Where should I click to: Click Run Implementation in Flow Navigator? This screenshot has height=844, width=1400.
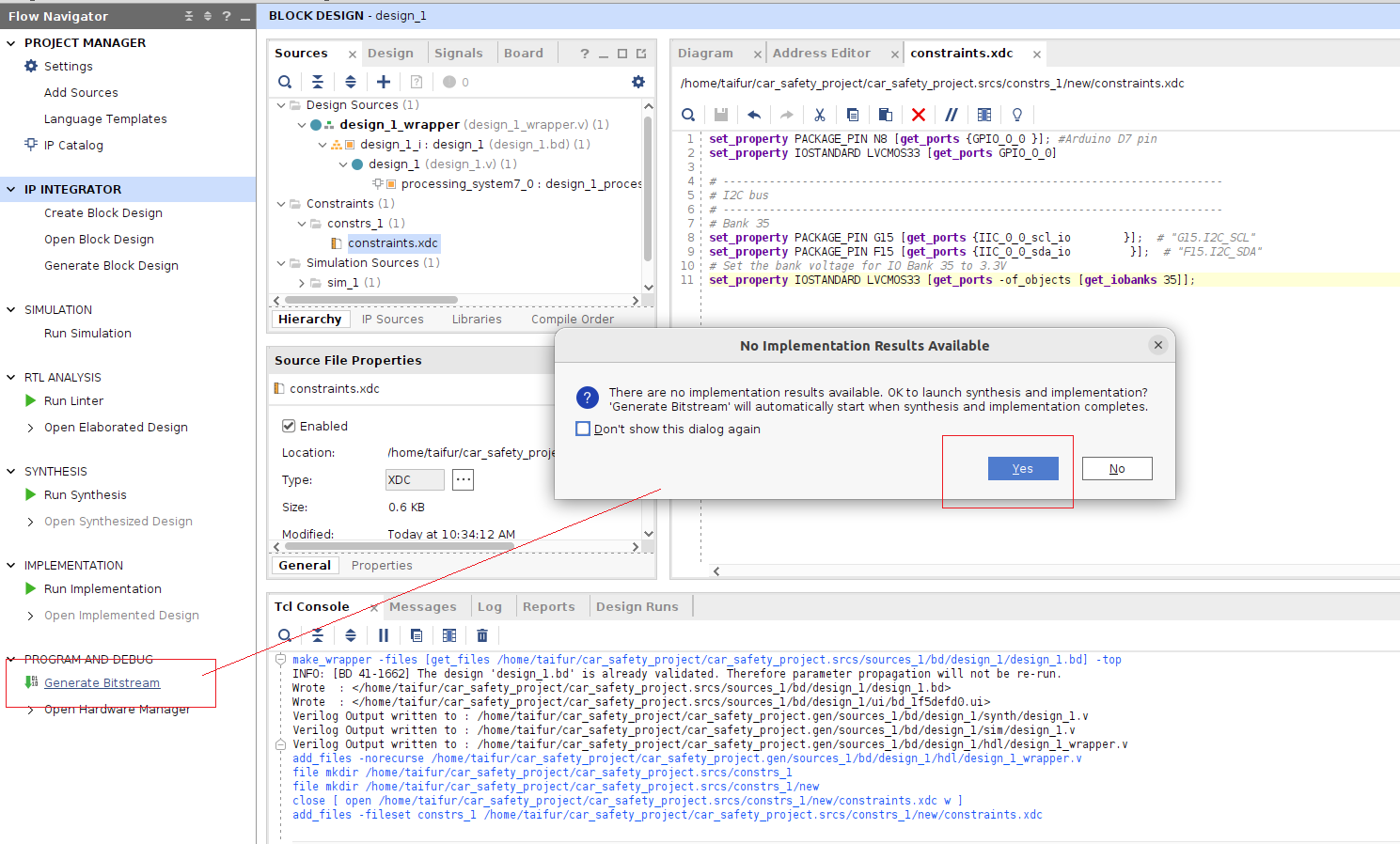pos(102,589)
